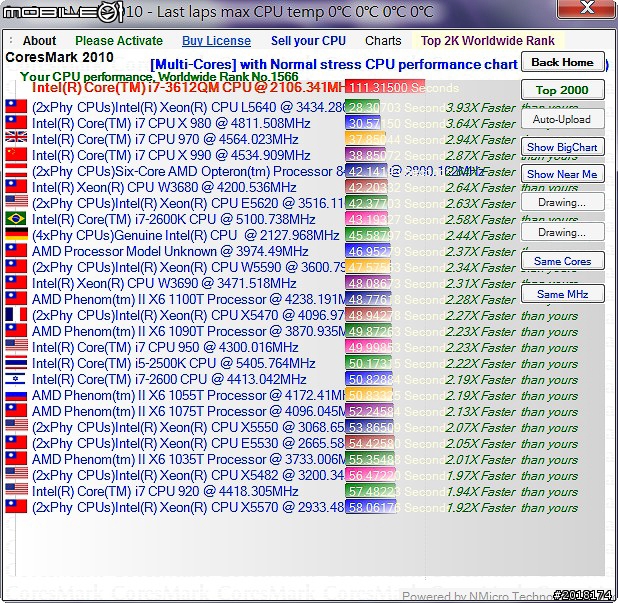Click the CoresMark 2010 heading
The width and height of the screenshot is (618, 603).
tap(60, 57)
